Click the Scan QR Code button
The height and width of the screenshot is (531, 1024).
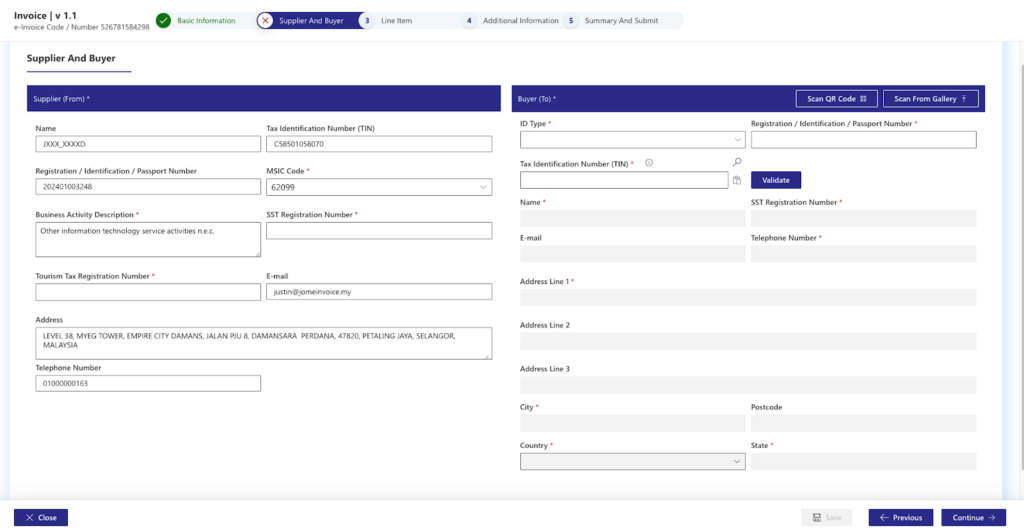click(x=836, y=98)
